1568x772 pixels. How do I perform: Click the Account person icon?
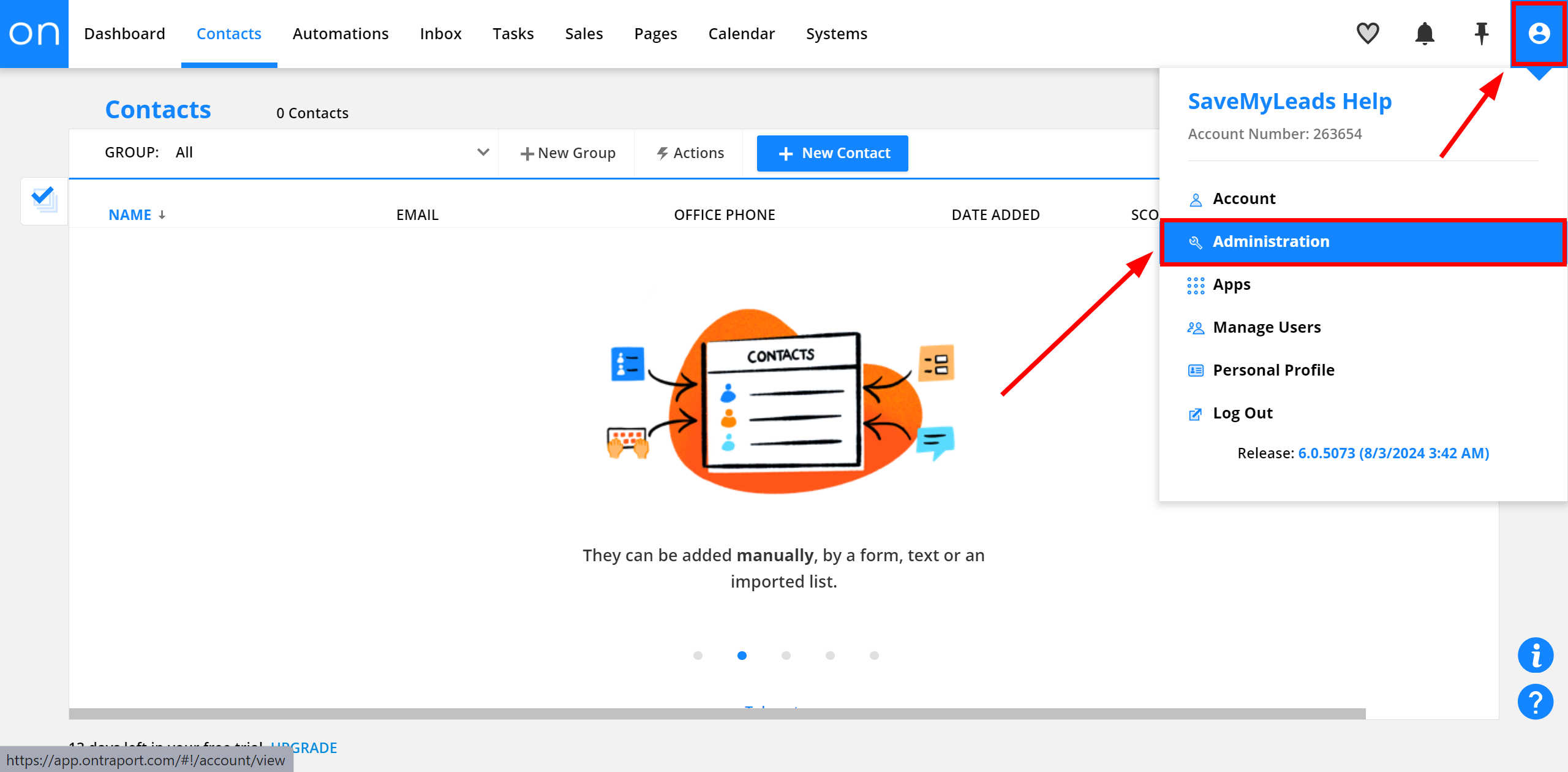pyautogui.click(x=1195, y=200)
